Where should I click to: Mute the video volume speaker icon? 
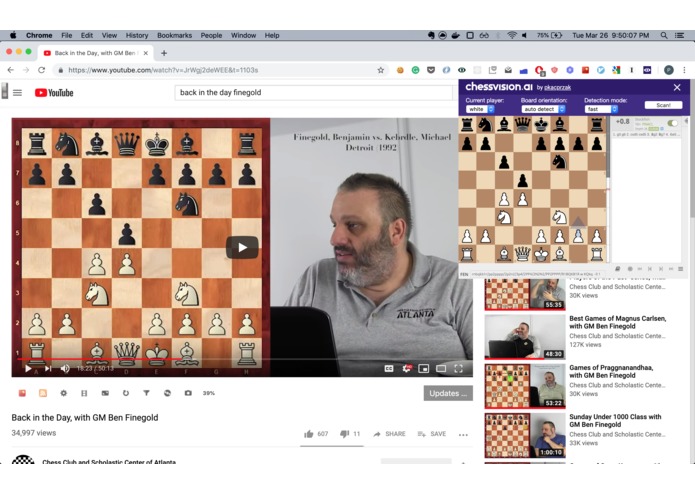point(65,368)
